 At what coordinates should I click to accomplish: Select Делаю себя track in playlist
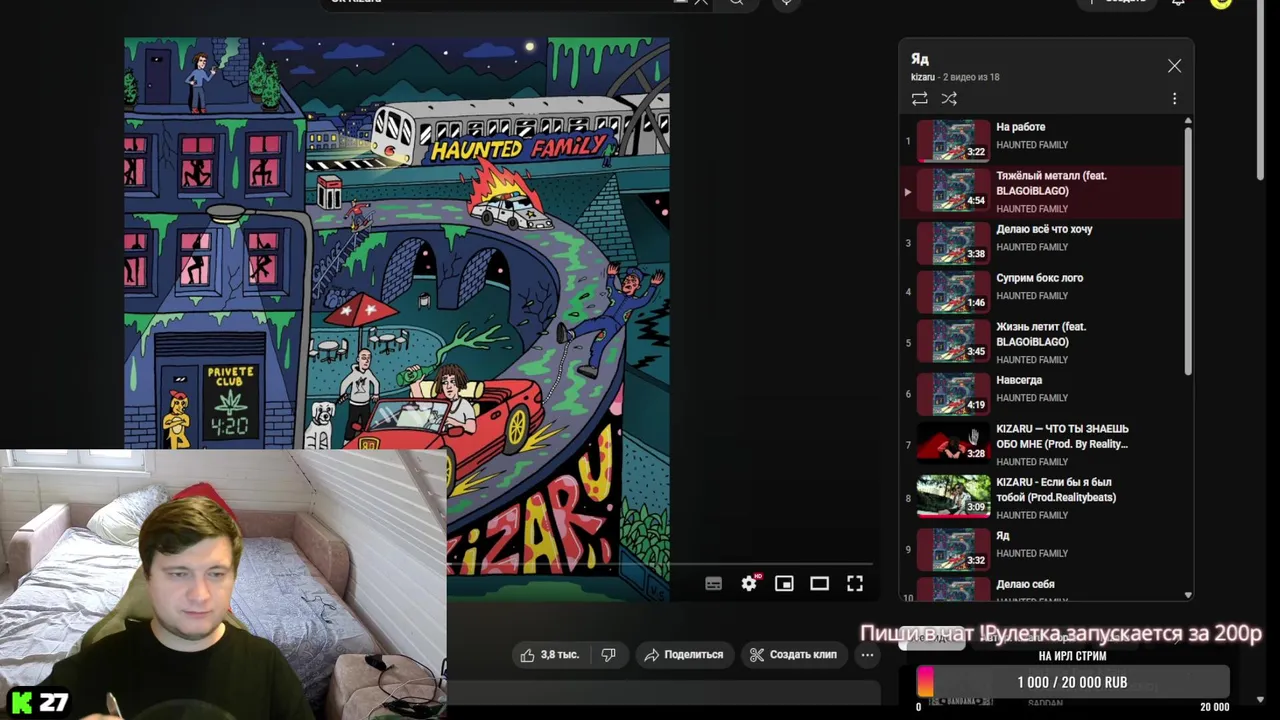tap(1041, 589)
